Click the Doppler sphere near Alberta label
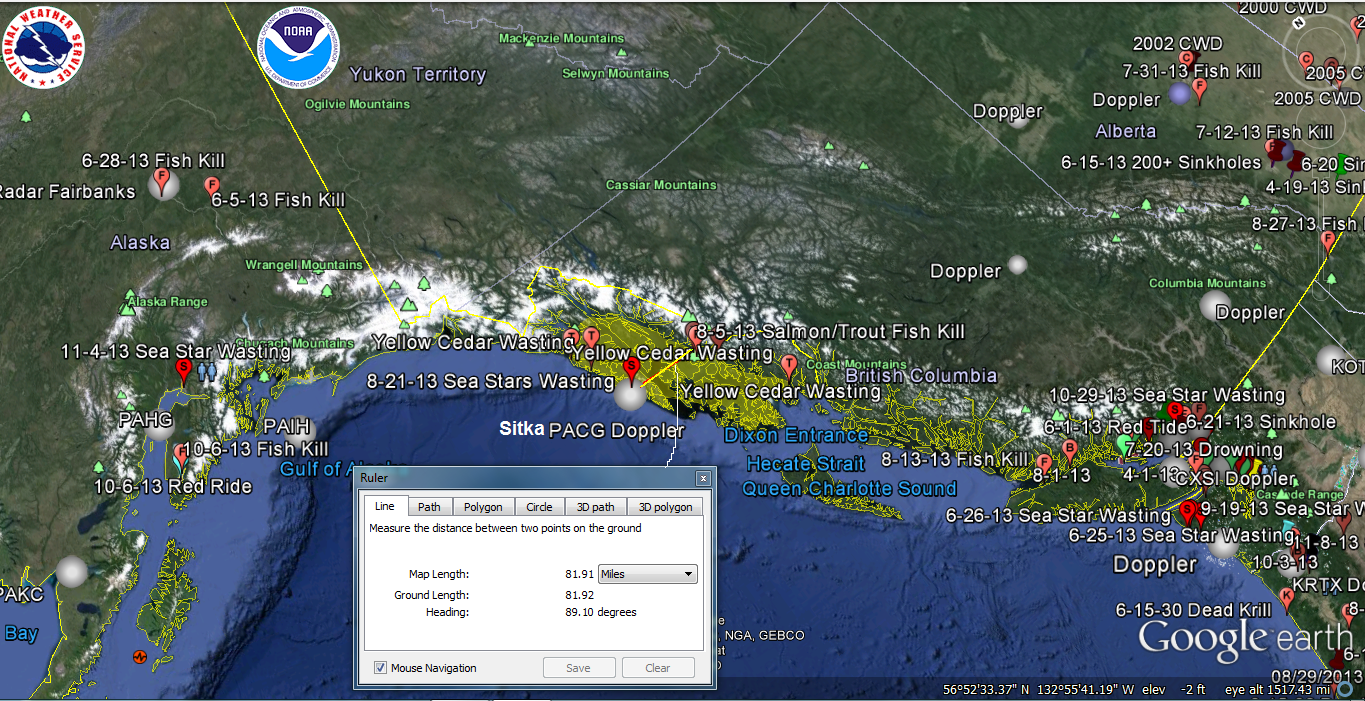1365x701 pixels. 1180,93
